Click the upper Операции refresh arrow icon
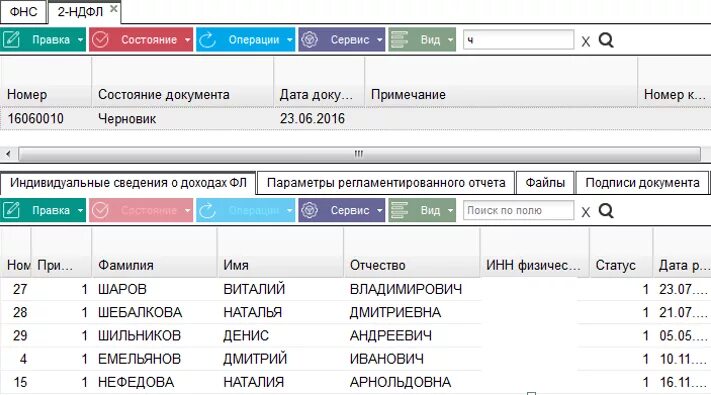Image resolution: width=711 pixels, height=395 pixels. click(207, 40)
